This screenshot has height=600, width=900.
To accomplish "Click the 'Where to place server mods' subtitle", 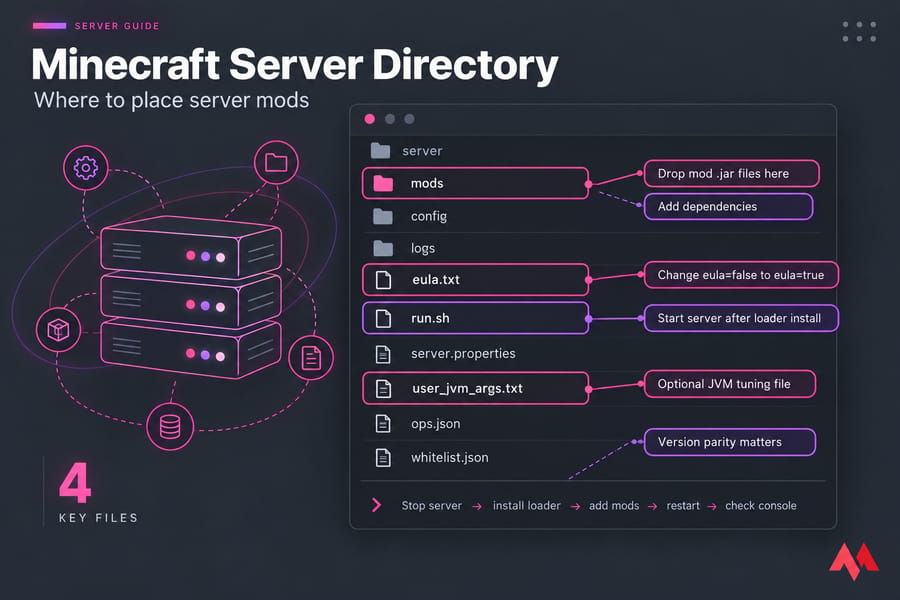I will [x=172, y=100].
